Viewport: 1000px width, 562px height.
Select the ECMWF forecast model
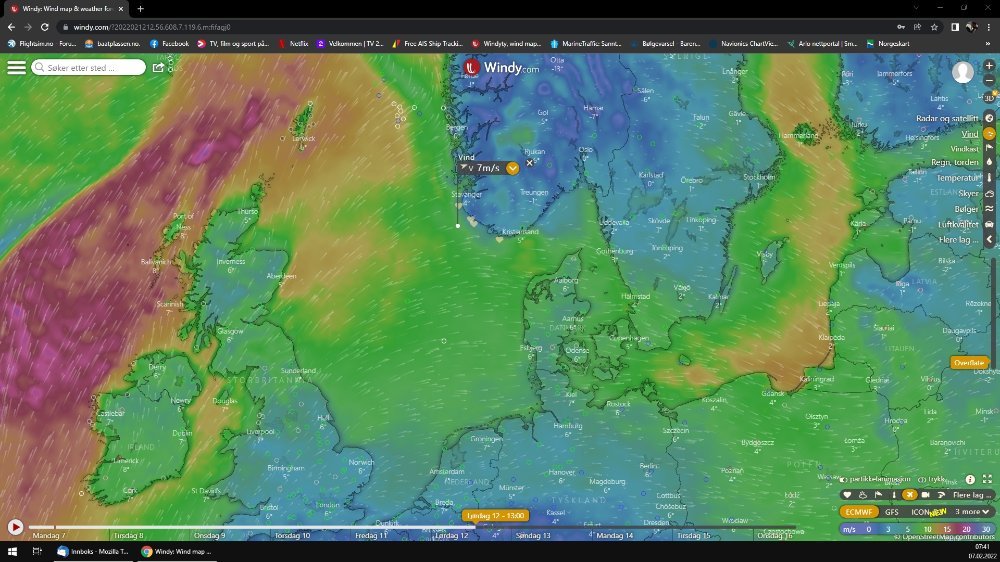pyautogui.click(x=858, y=512)
